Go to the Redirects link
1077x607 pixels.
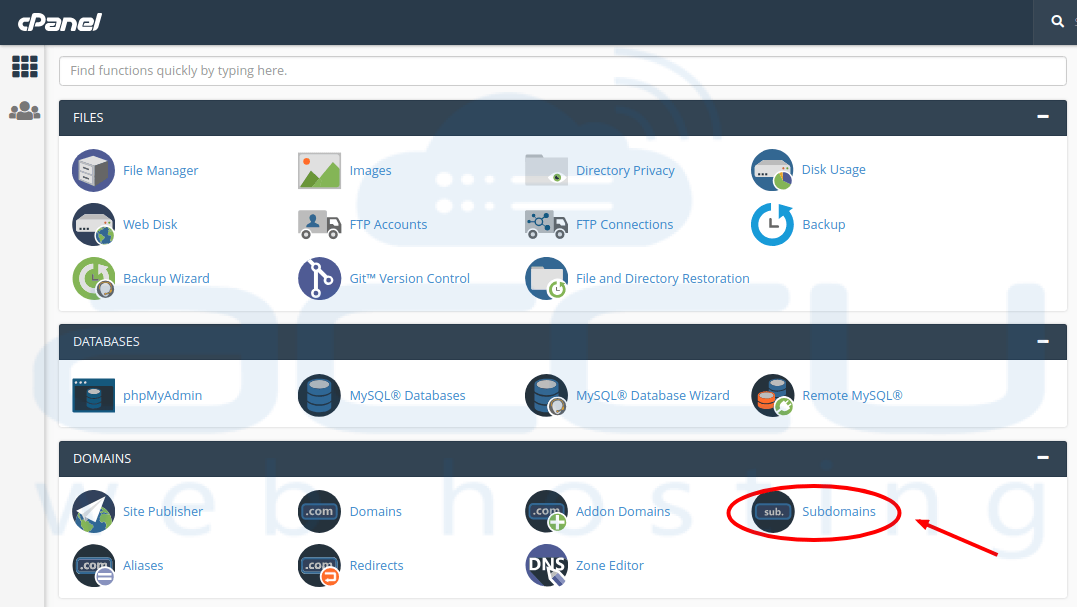[376, 565]
